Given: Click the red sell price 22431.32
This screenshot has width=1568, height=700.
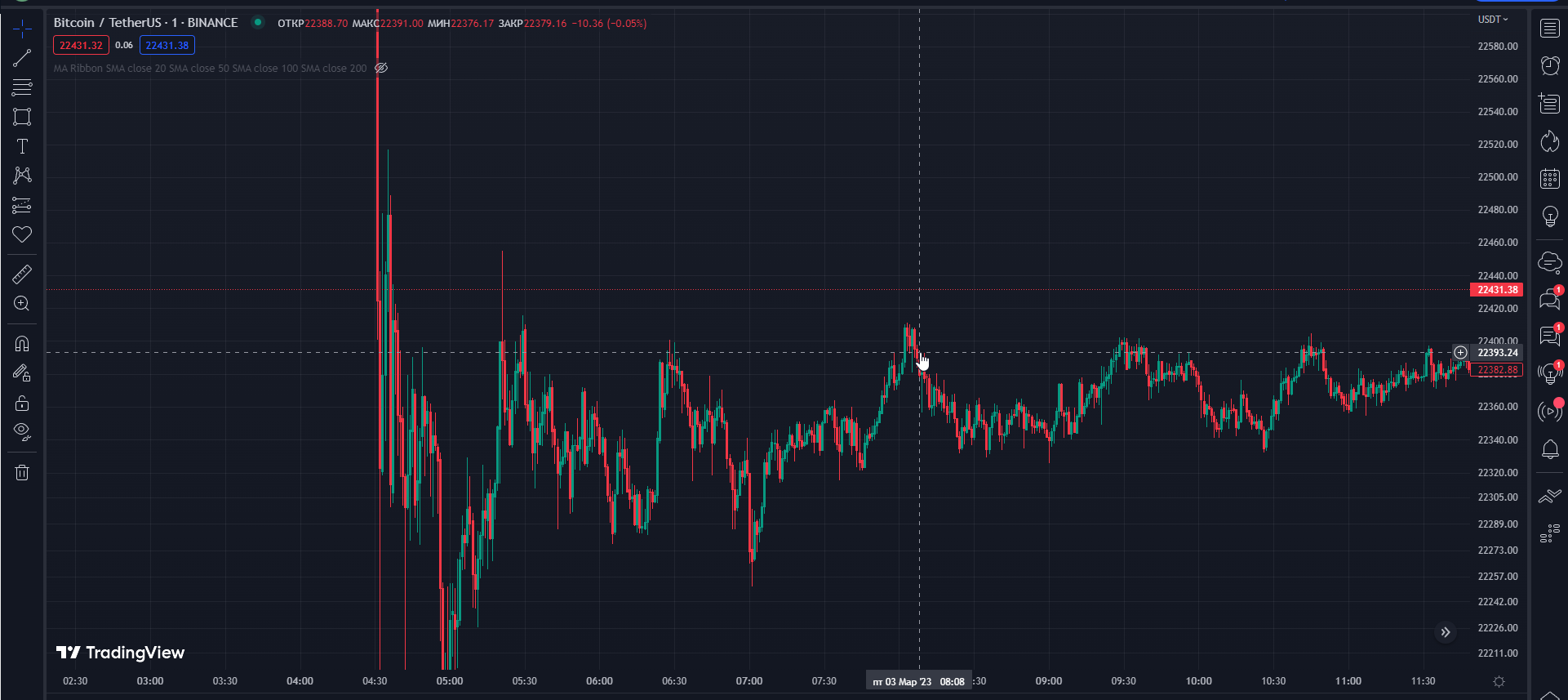Looking at the screenshot, I should tap(81, 46).
